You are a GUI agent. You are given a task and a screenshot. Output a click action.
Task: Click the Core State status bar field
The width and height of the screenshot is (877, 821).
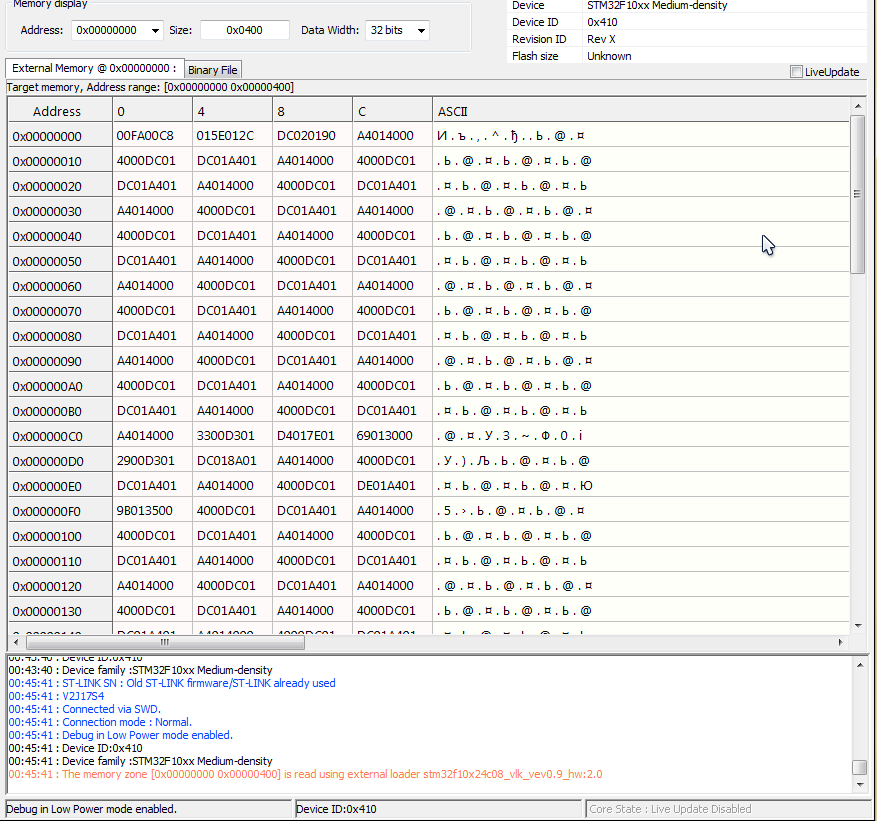[x=670, y=809]
